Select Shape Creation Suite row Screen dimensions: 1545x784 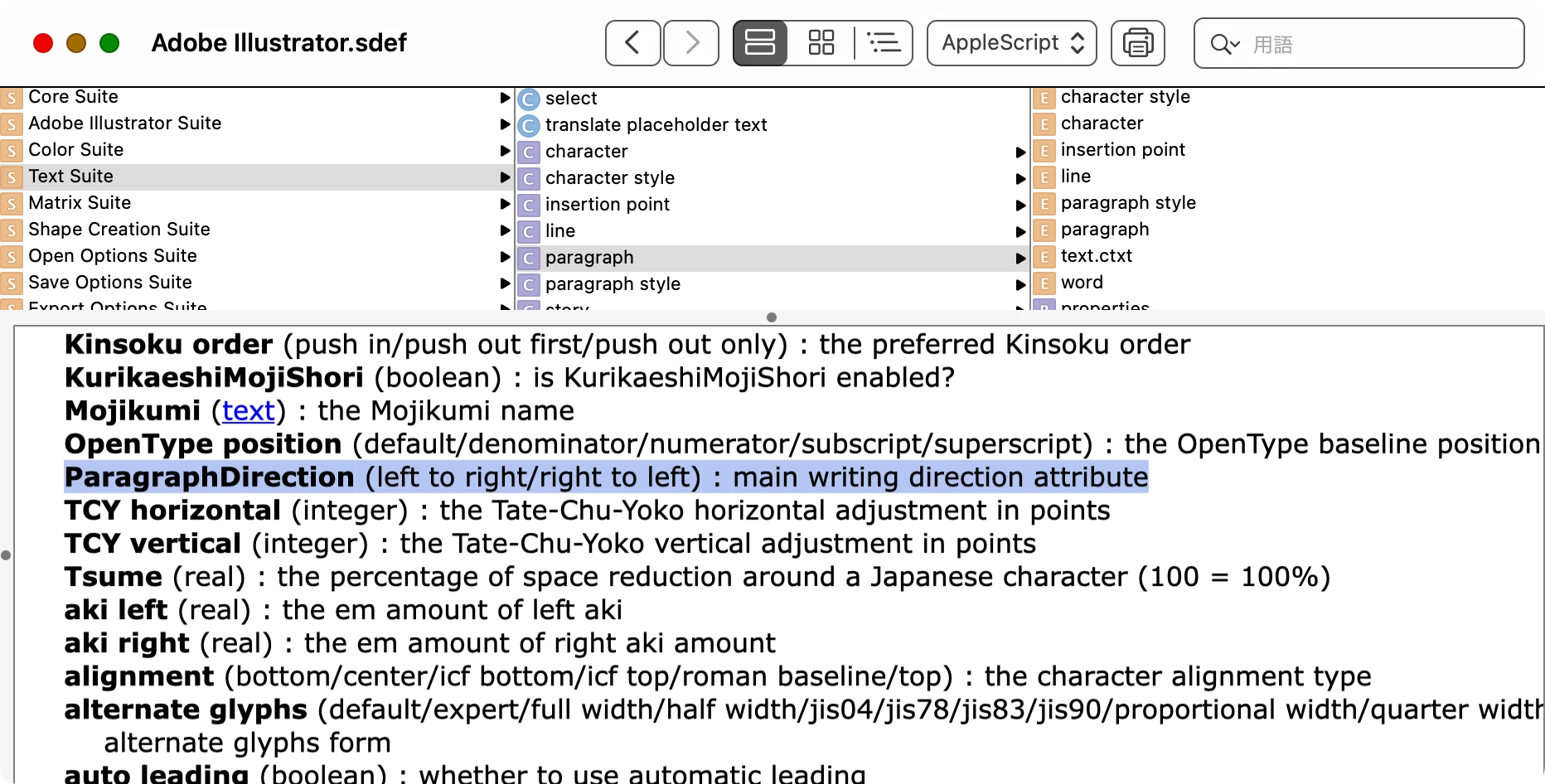pyautogui.click(x=256, y=230)
